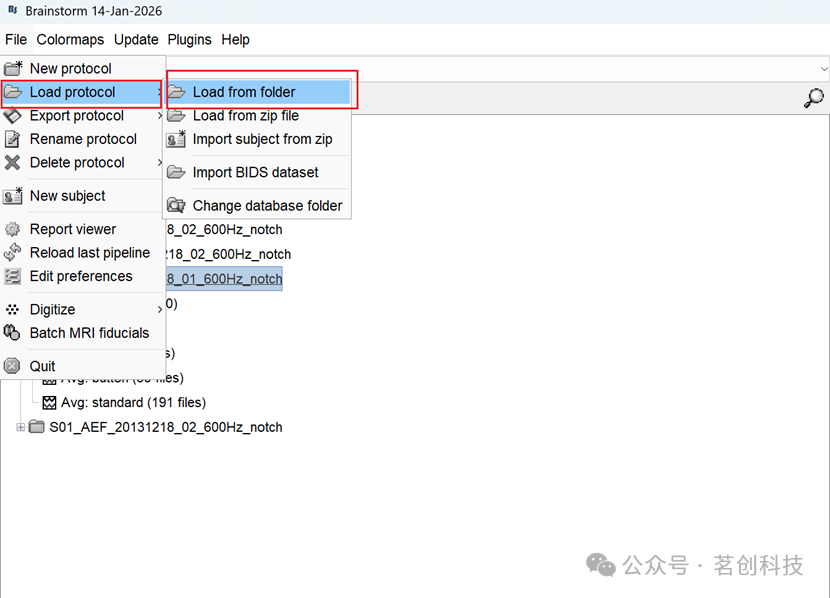Select New subject entry
The width and height of the screenshot is (830, 598).
coord(83,196)
